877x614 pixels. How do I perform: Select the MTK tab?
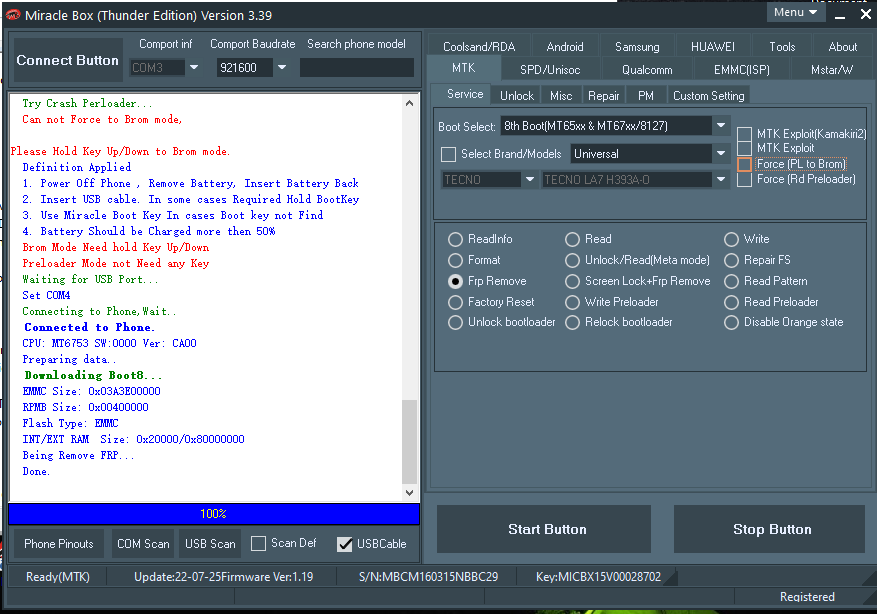(463, 68)
